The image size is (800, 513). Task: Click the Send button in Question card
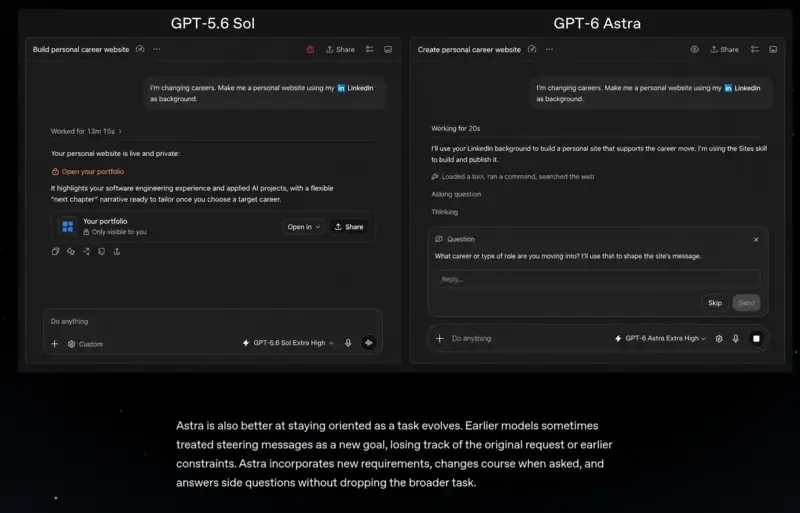746,303
